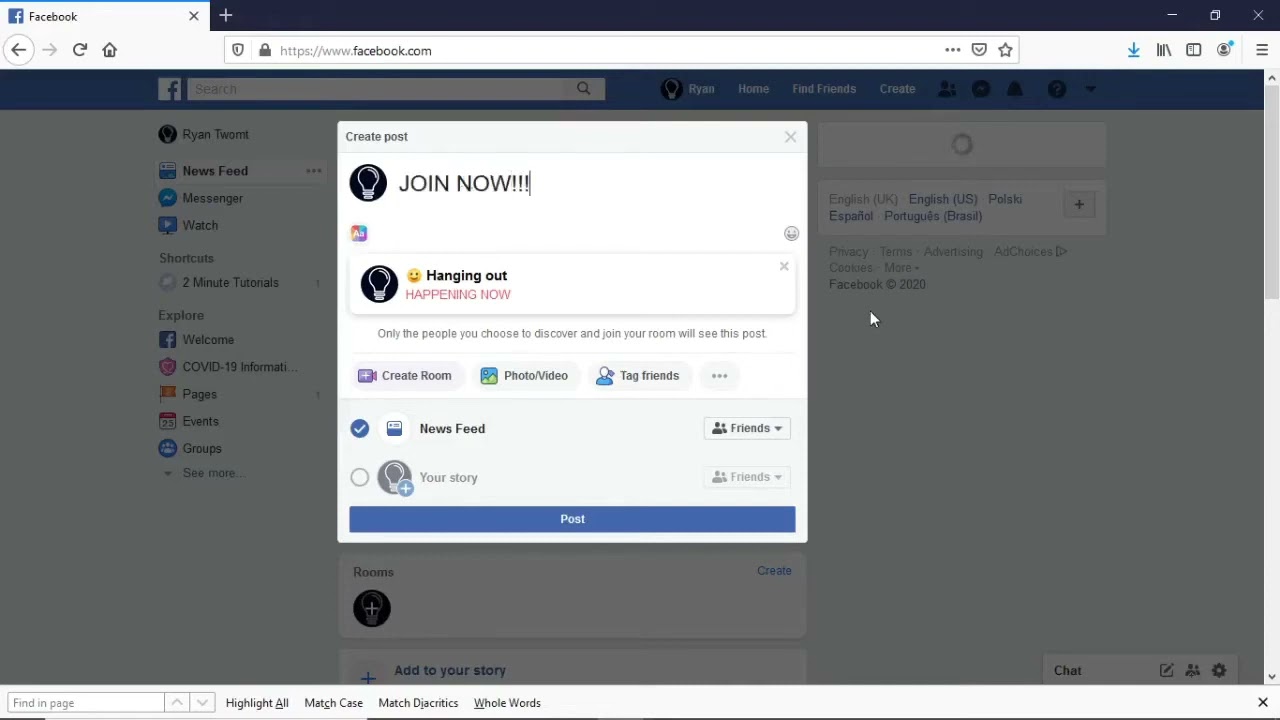Remove the Hanging out room attachment

click(784, 266)
